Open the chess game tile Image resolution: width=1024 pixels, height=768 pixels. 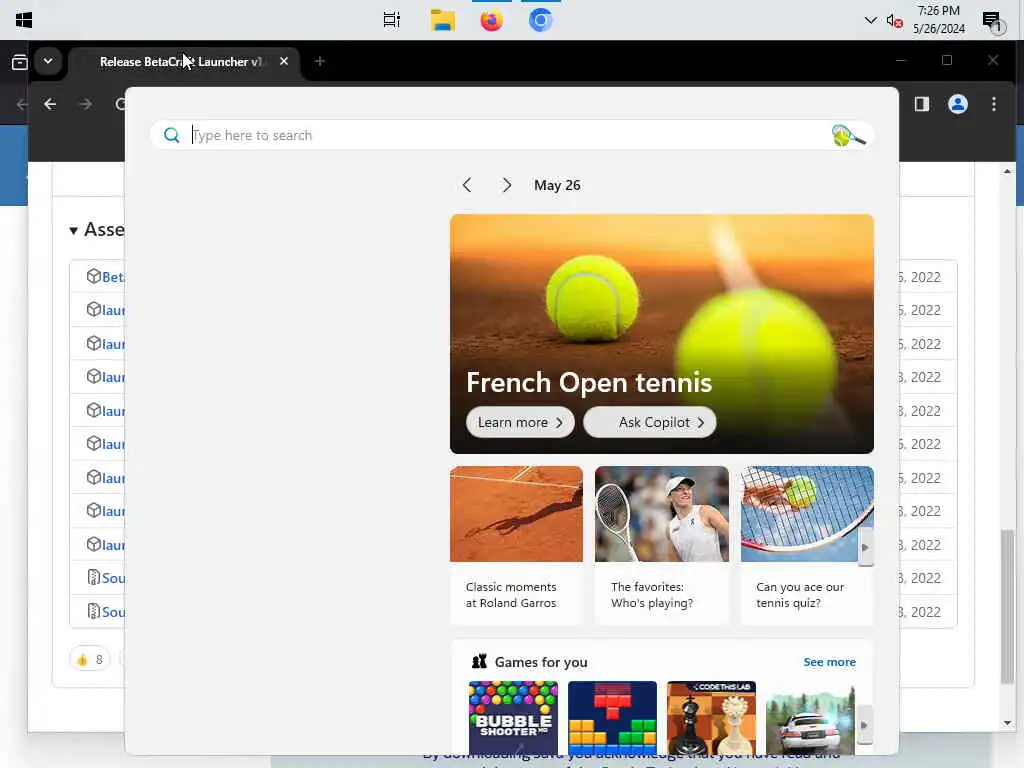pyautogui.click(x=711, y=718)
